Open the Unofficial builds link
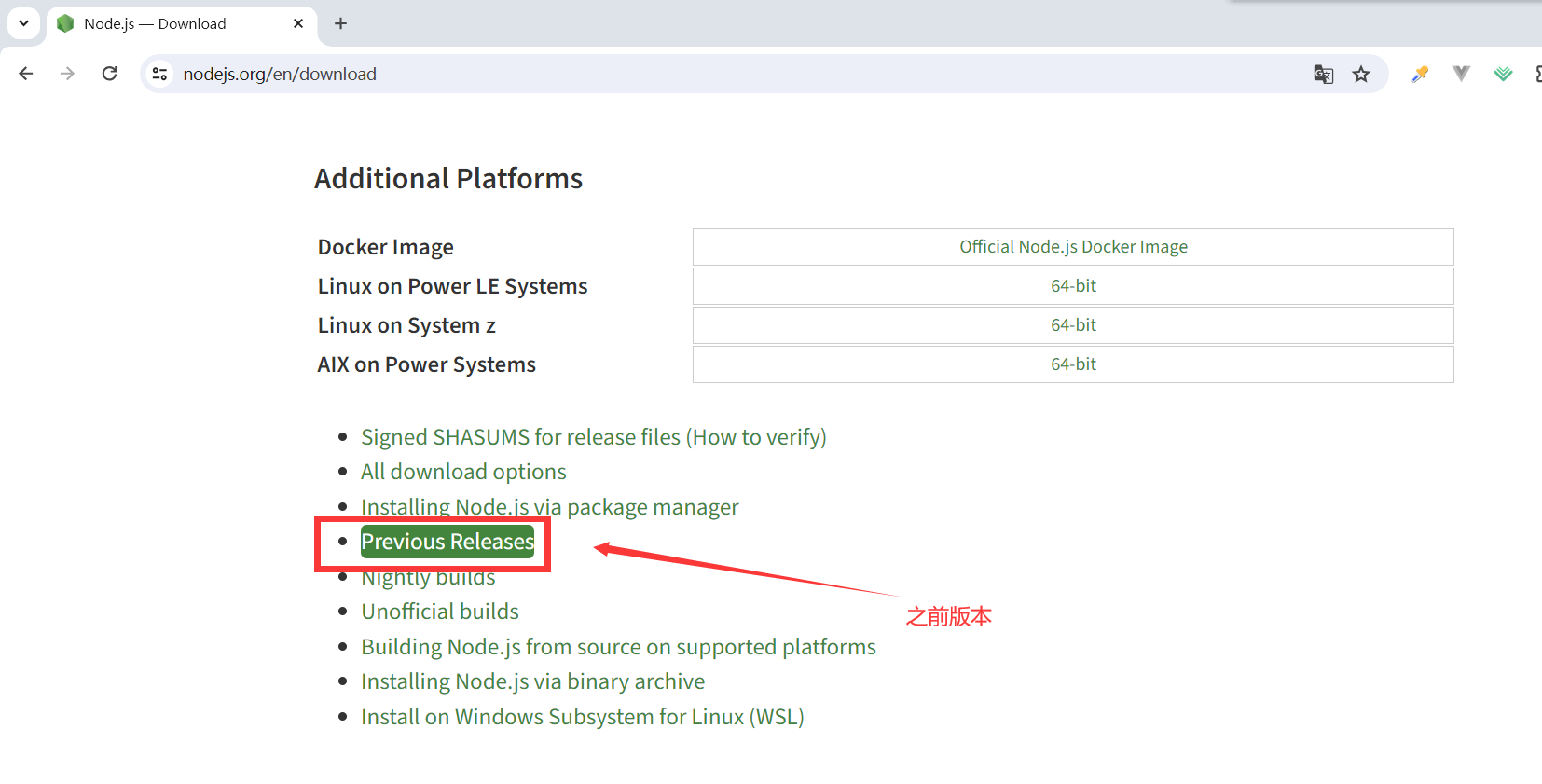Viewport: 1542px width, 784px height. tap(440, 612)
